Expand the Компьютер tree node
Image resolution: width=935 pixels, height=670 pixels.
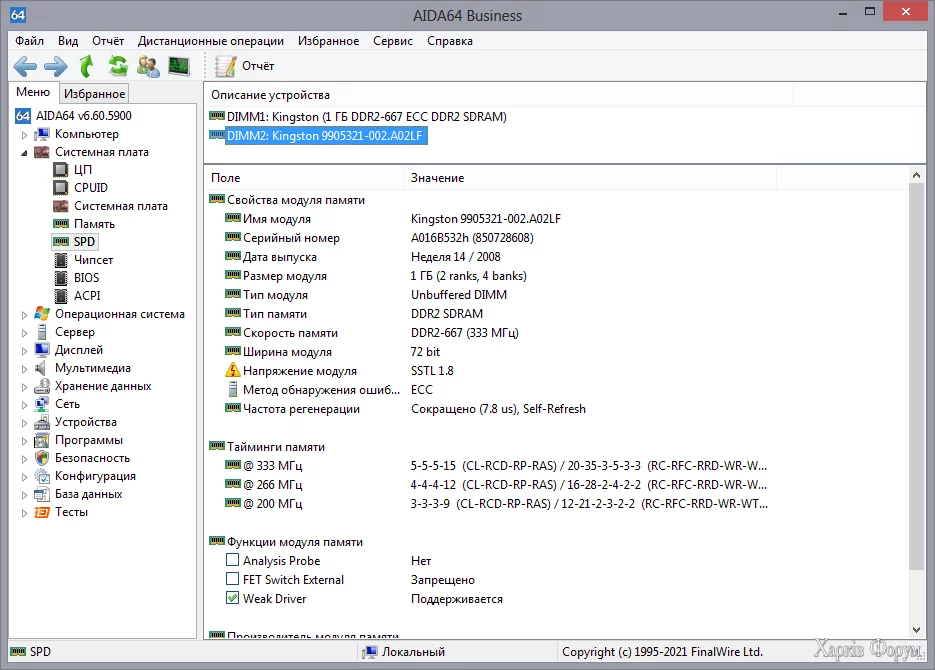pos(25,134)
